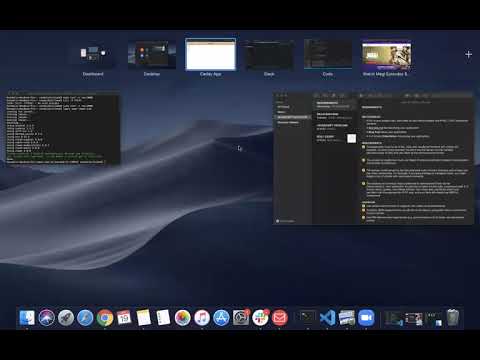Open Zoom from the dock
This screenshot has width=480, height=360.
[366, 318]
